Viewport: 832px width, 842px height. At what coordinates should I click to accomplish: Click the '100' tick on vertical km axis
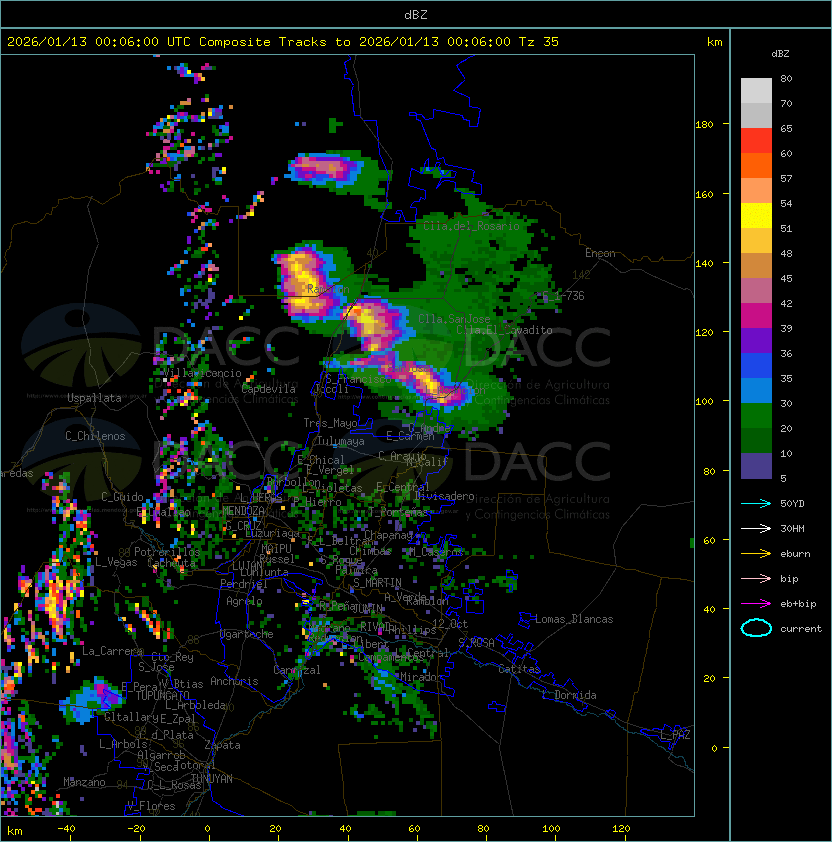[x=704, y=402]
